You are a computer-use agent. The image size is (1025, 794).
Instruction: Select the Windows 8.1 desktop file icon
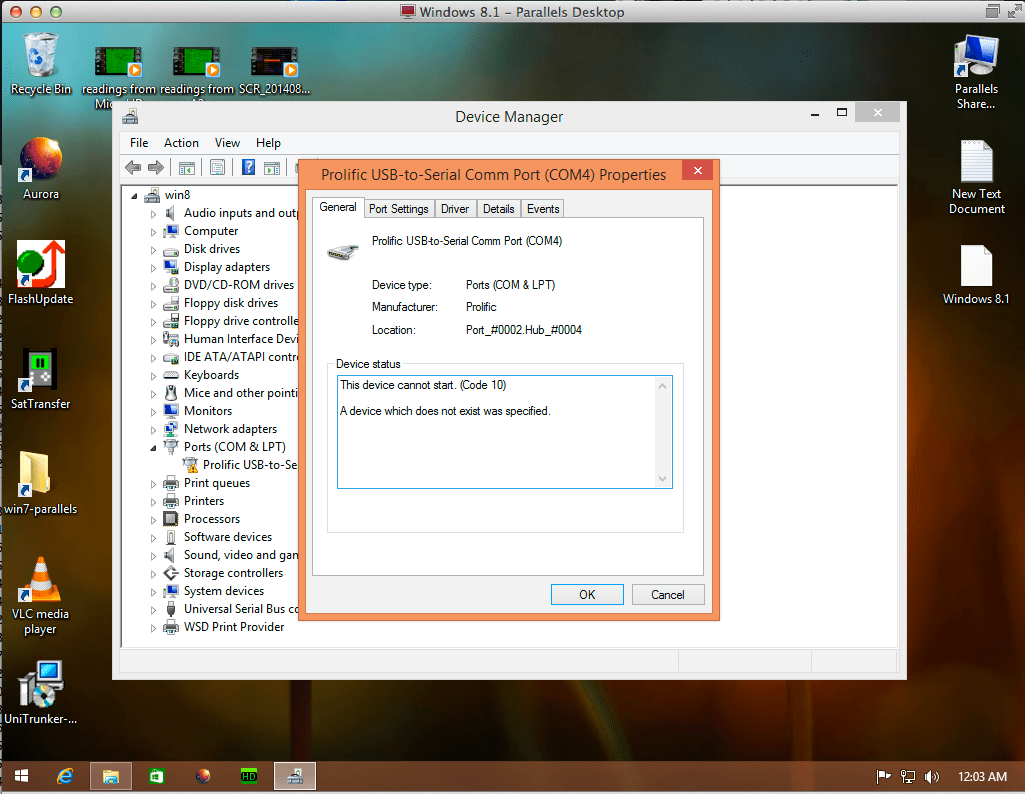pyautogui.click(x=976, y=274)
